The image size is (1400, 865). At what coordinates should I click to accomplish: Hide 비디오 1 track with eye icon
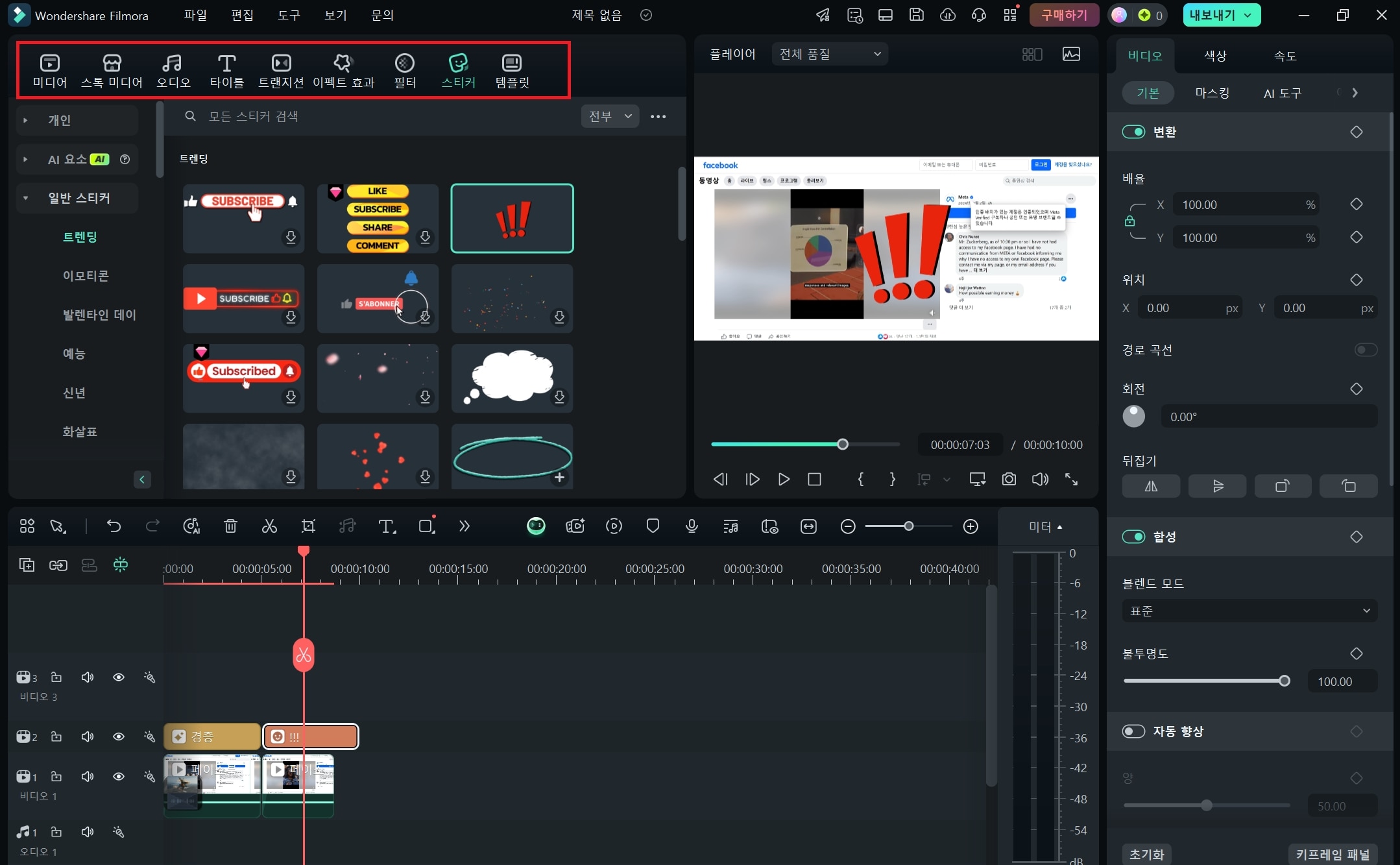point(119,777)
